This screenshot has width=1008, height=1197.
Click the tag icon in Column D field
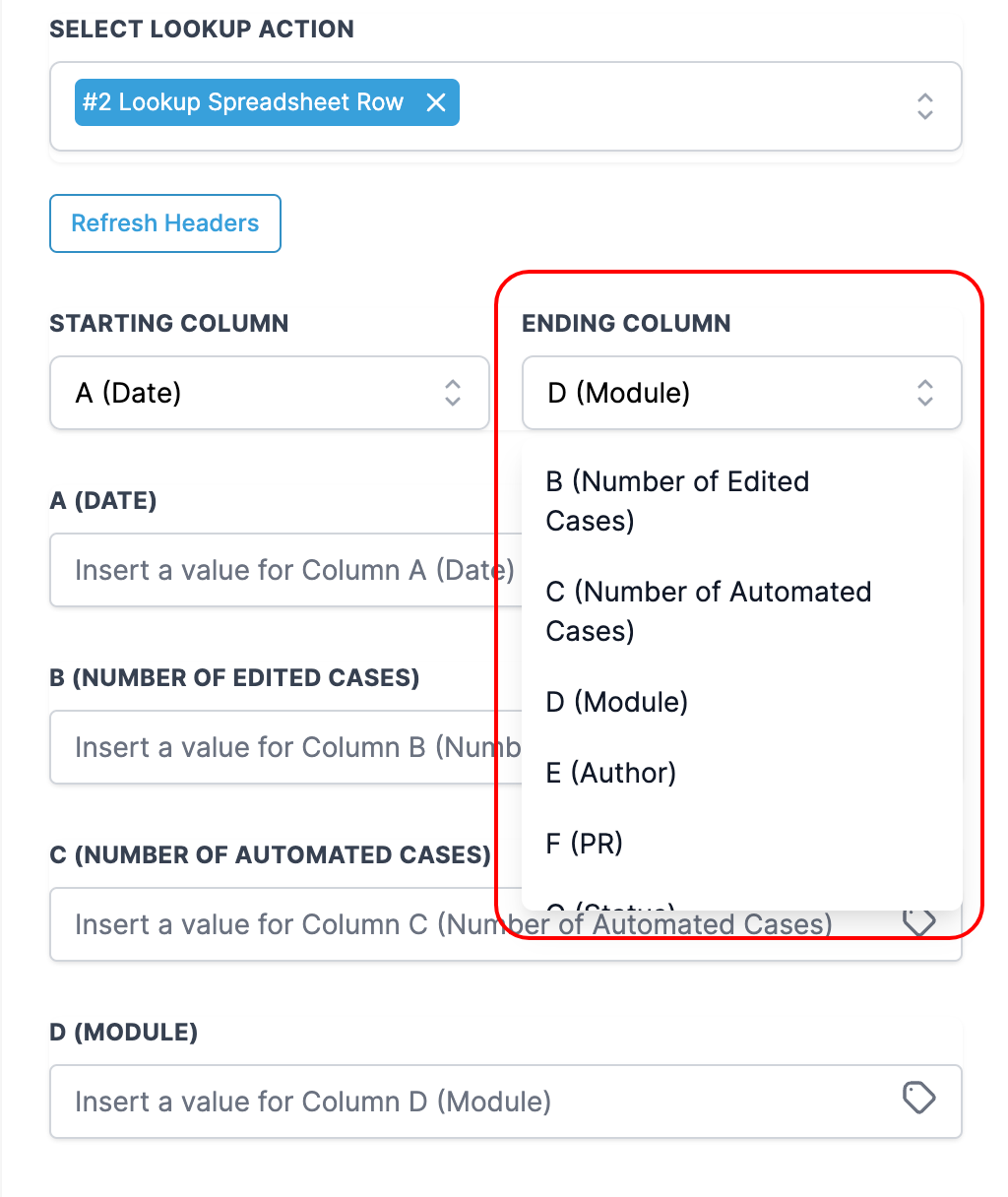[x=919, y=1098]
